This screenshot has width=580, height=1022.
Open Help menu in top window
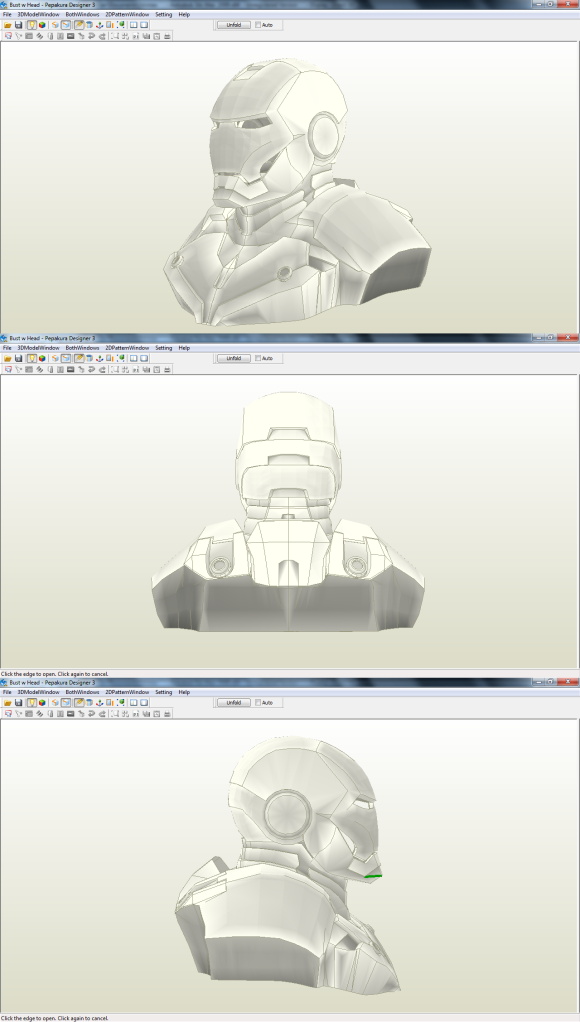pyautogui.click(x=184, y=14)
